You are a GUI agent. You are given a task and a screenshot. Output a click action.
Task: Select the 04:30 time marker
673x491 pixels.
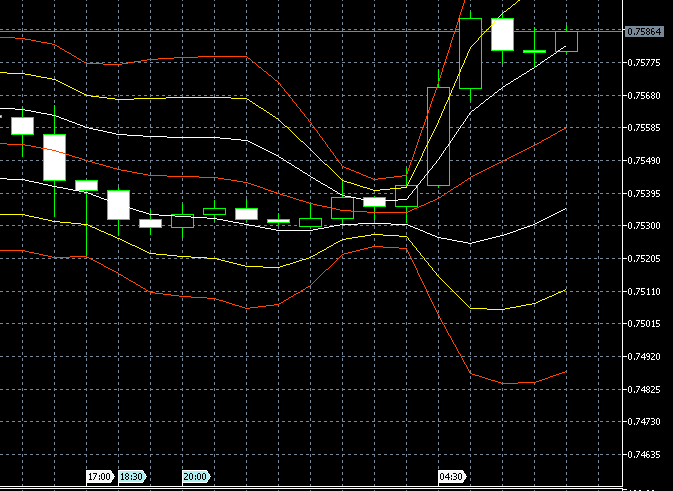coord(452,477)
